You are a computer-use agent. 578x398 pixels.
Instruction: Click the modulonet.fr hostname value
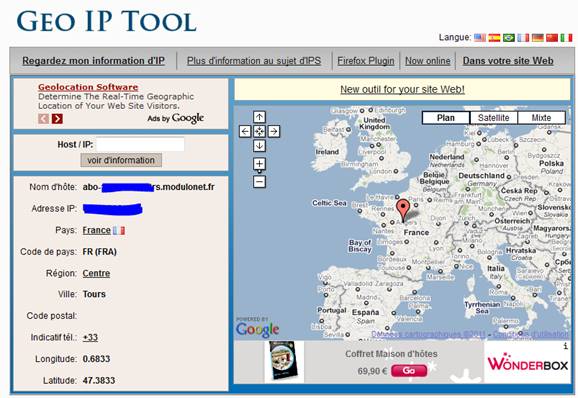coord(148,187)
